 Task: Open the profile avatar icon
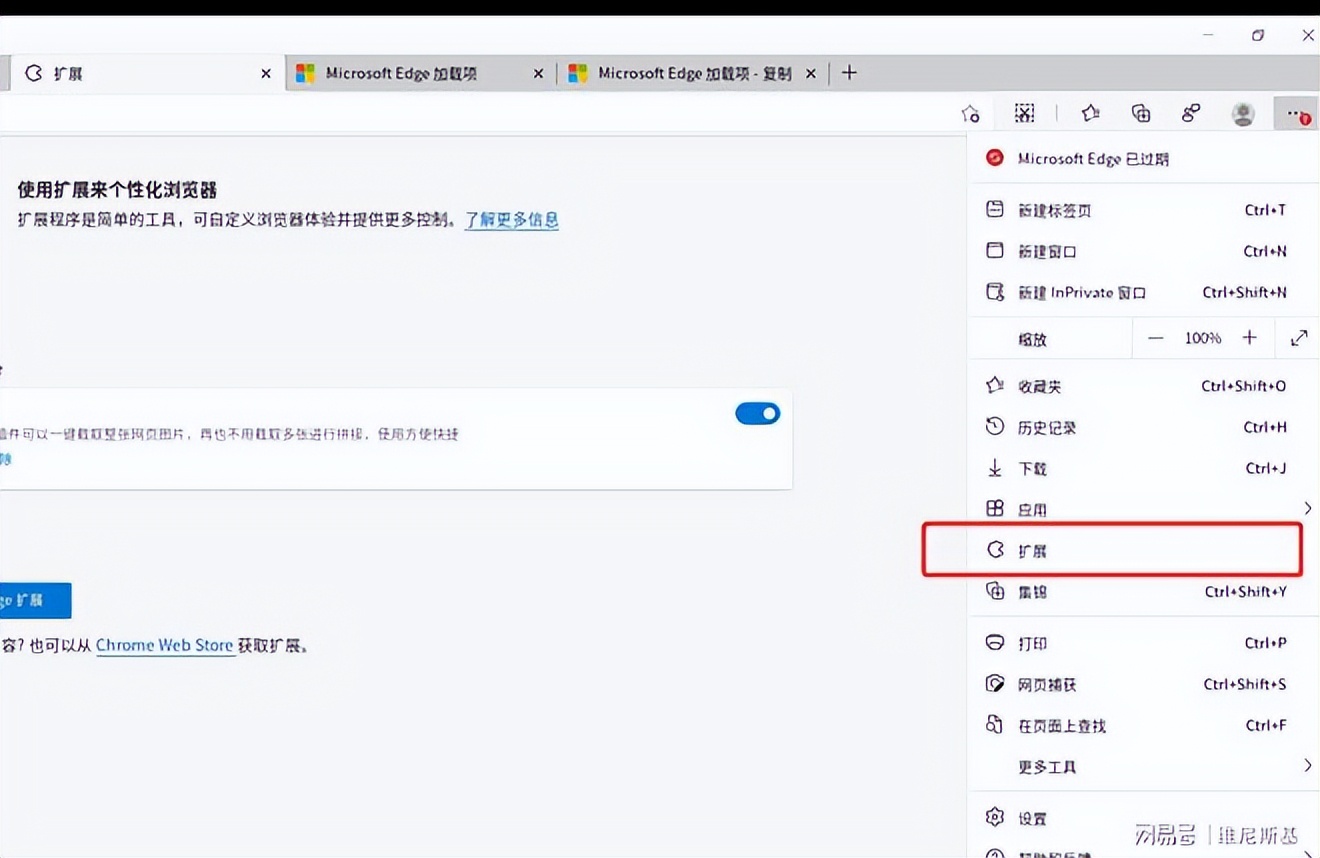pos(1242,113)
